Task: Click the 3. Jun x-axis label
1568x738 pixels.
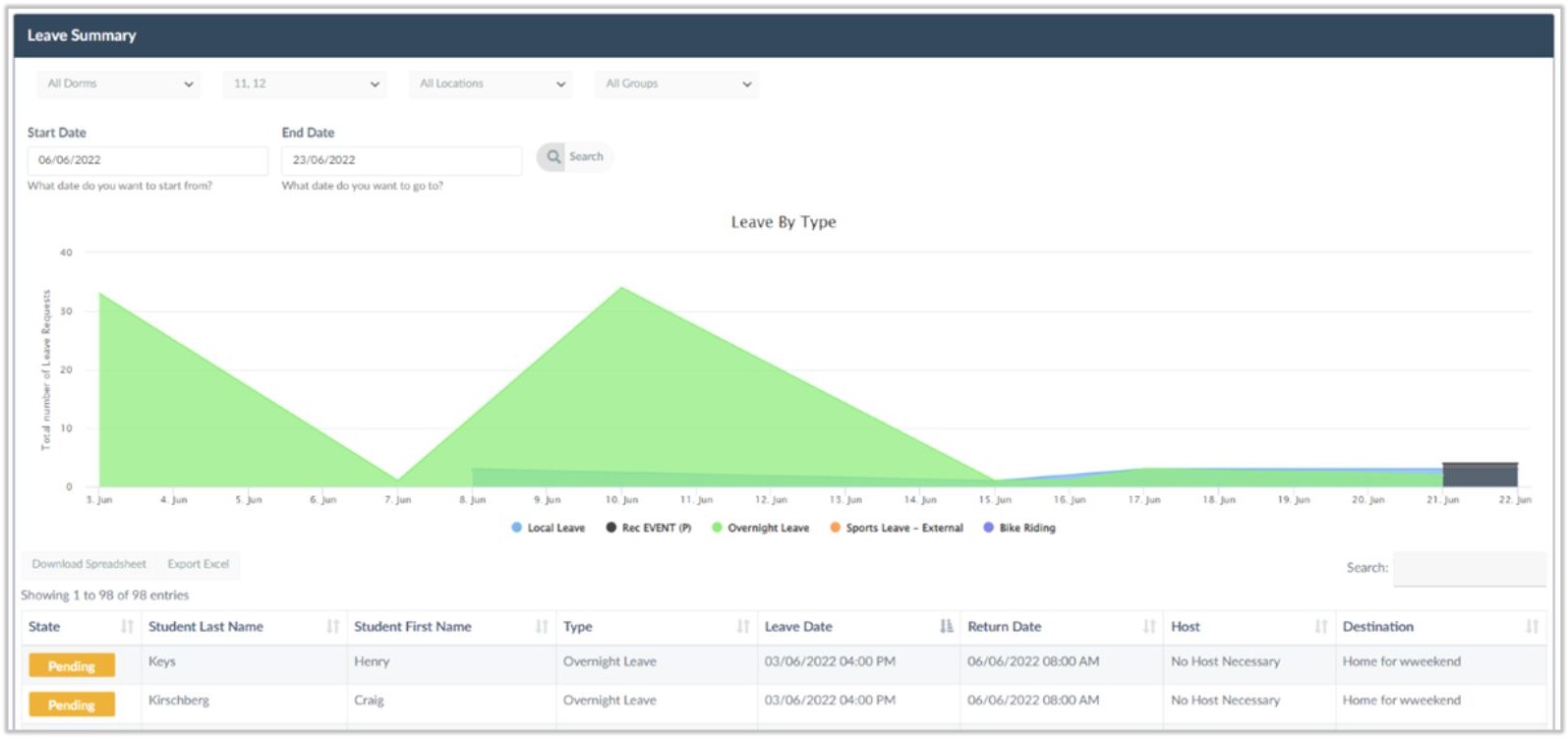Action: pos(99,500)
